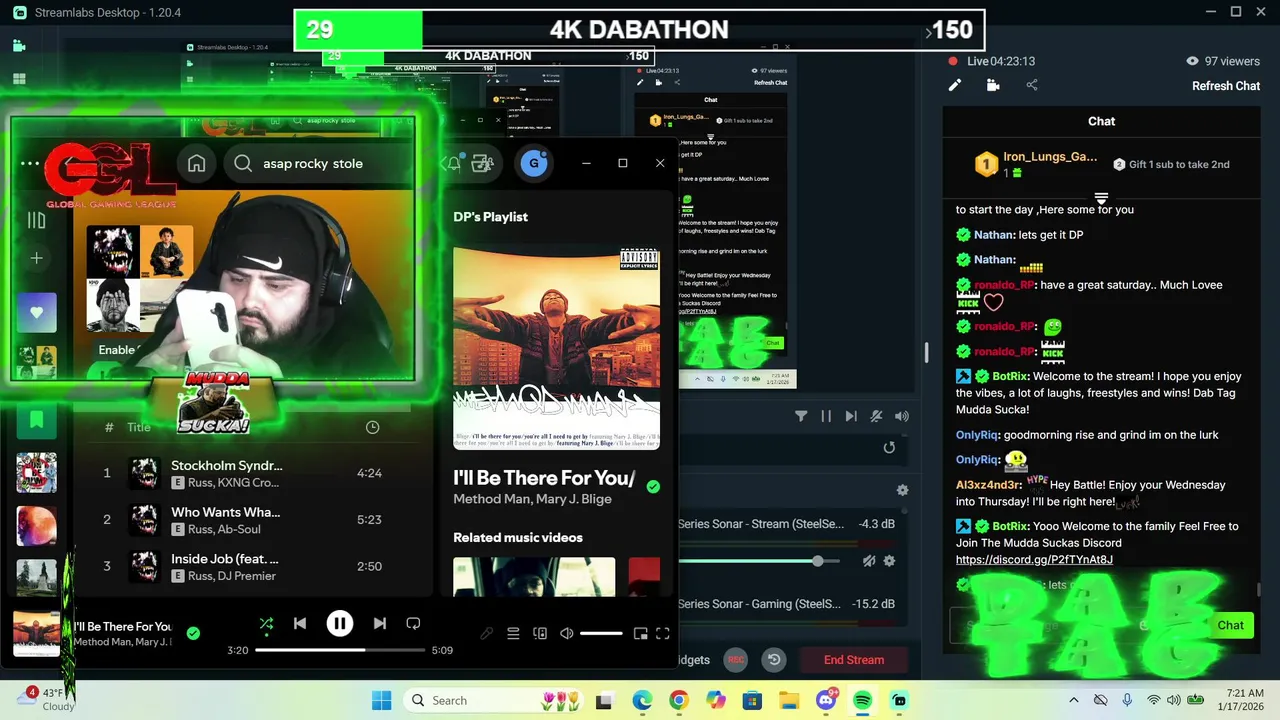Screen dimensions: 1280x720
Task: Open Google Chrome from taskbar
Action: [678, 700]
